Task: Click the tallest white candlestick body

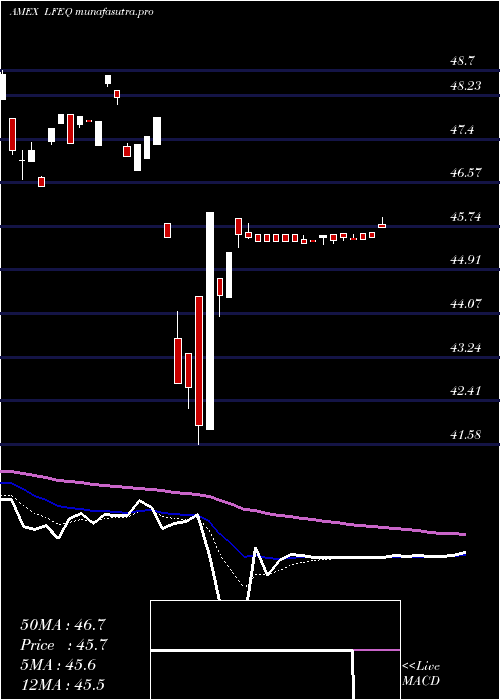Action: coord(210,321)
